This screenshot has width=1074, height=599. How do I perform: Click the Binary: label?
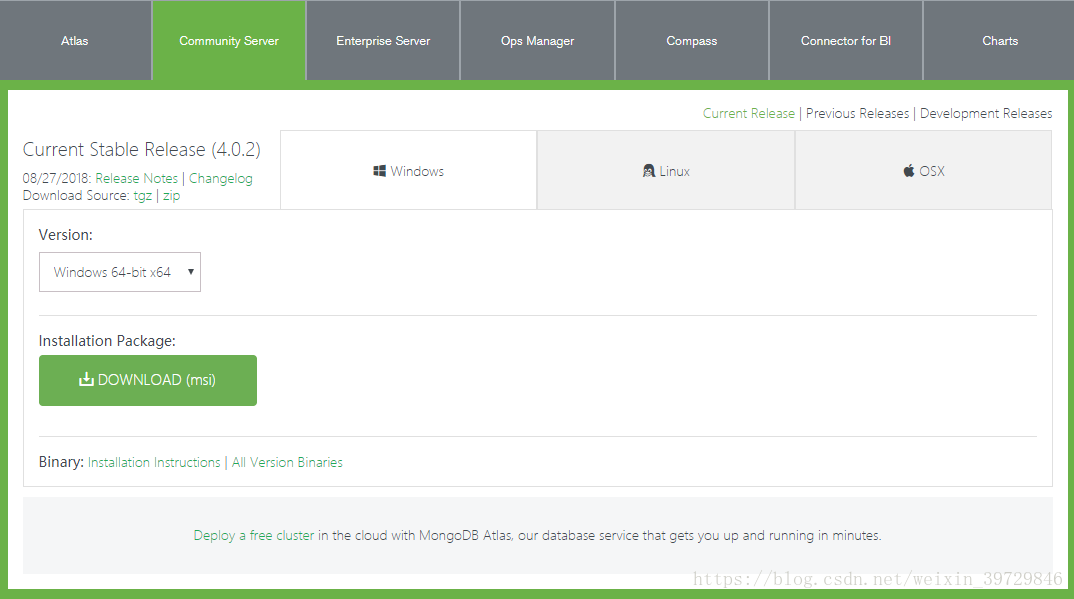point(61,462)
